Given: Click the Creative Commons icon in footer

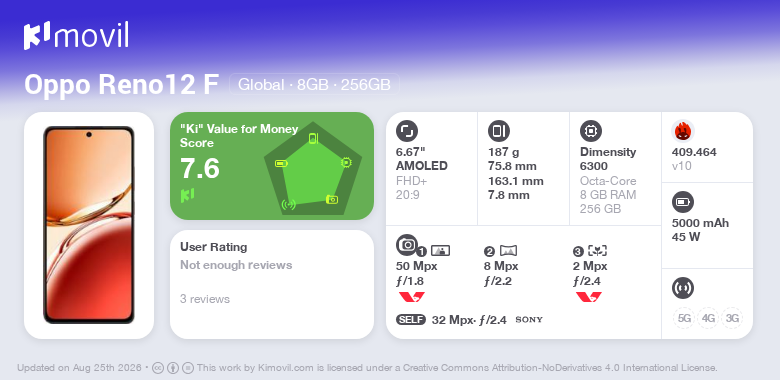Looking at the screenshot, I should point(158,368).
